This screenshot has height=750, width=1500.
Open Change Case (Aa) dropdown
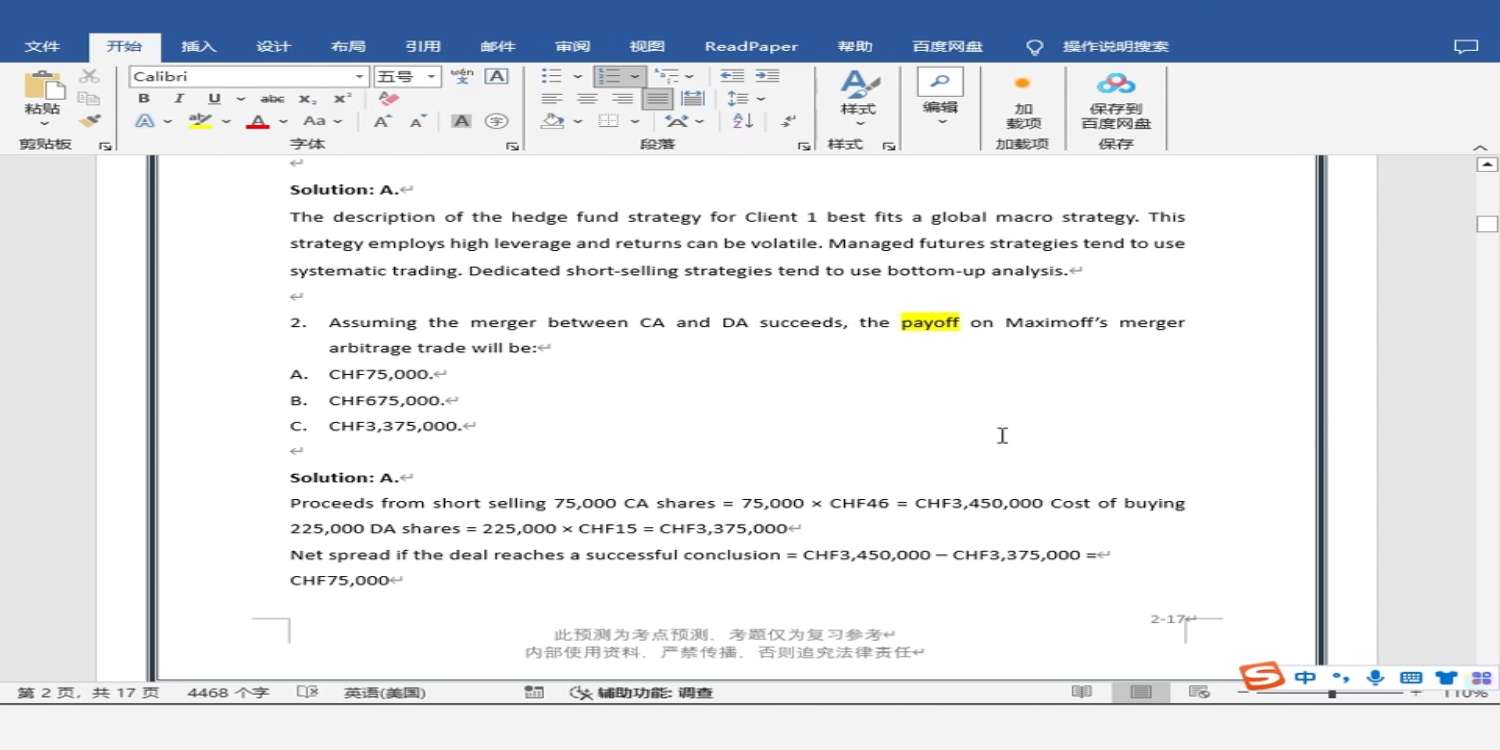click(323, 121)
